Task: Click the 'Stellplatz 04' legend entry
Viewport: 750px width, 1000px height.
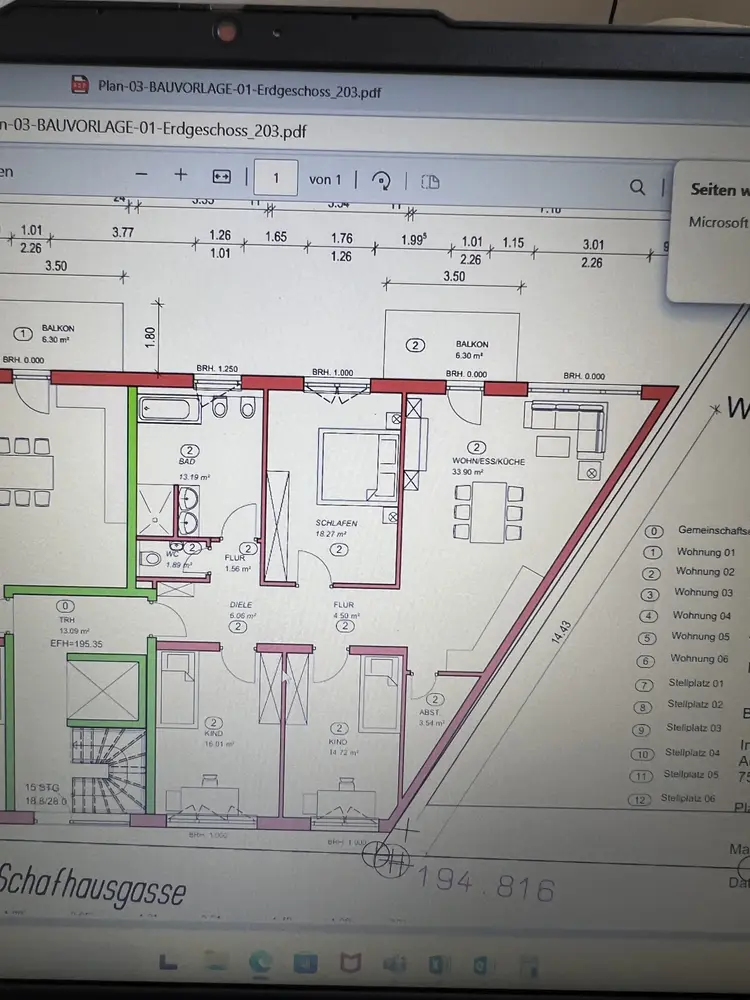Action: click(693, 753)
